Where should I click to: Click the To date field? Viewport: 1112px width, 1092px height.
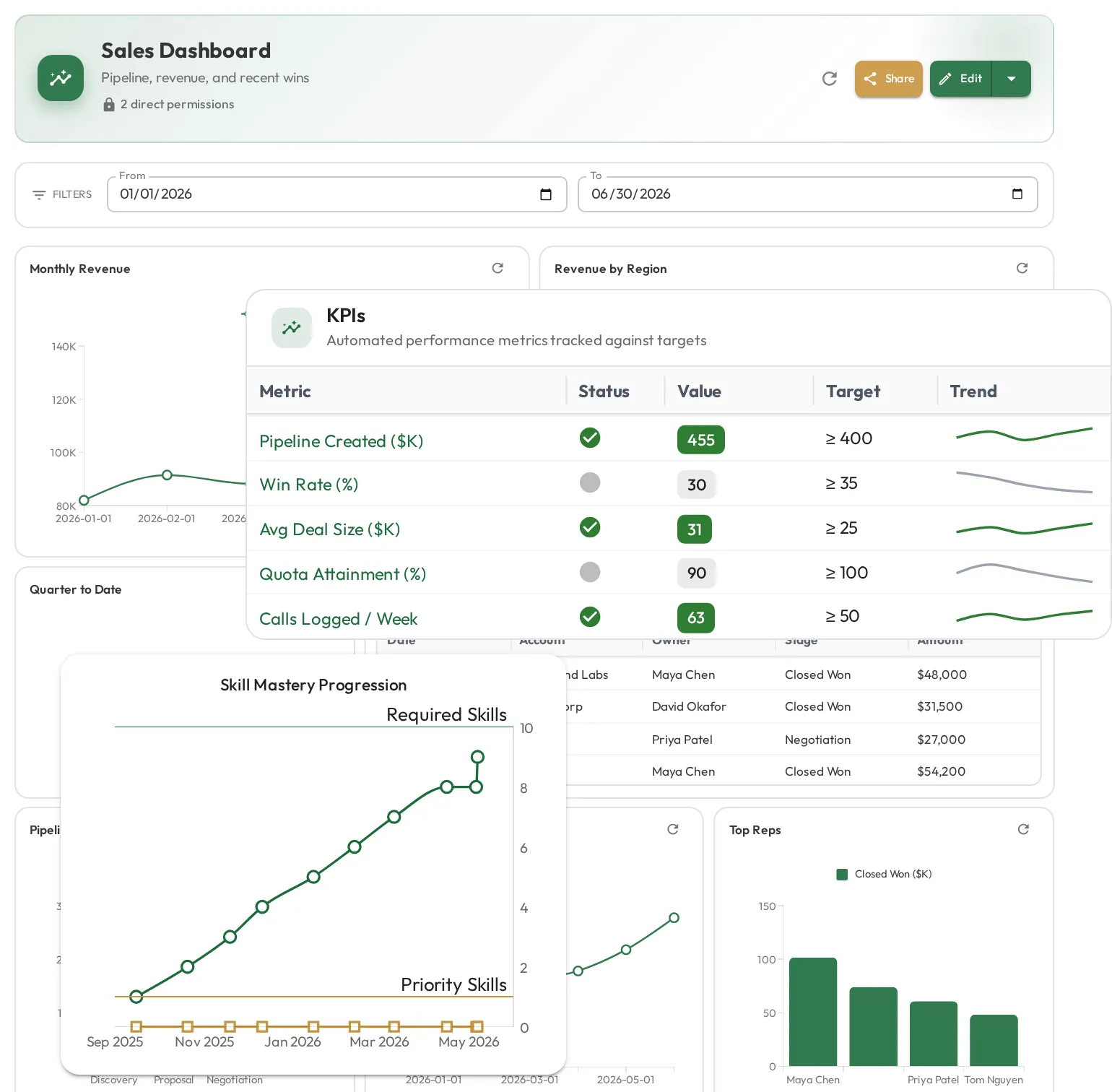click(x=808, y=194)
